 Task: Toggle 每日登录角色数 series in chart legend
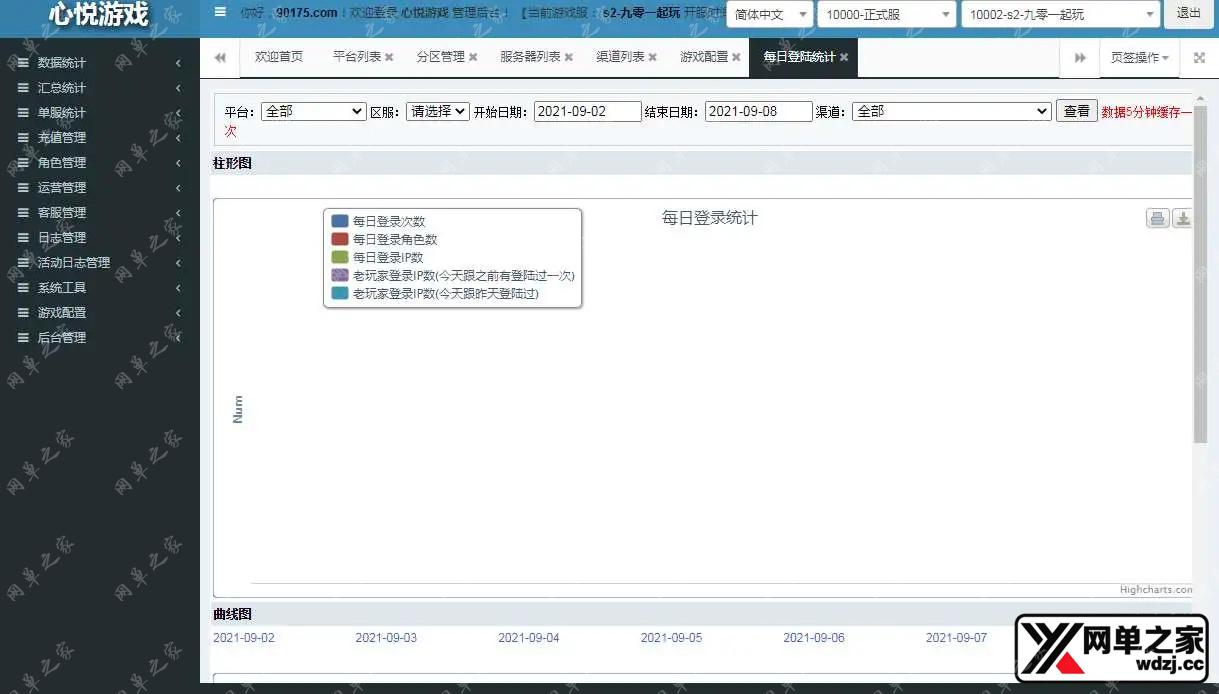(385, 239)
